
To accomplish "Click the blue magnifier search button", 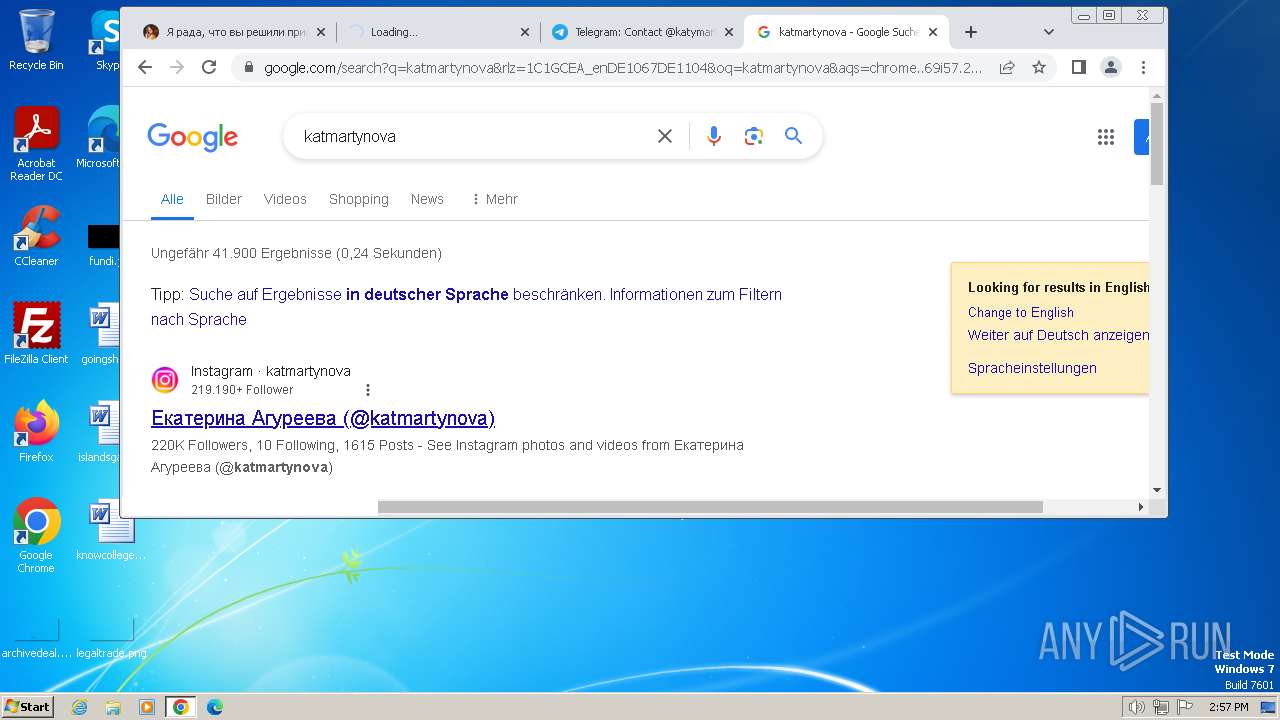I will [x=794, y=136].
